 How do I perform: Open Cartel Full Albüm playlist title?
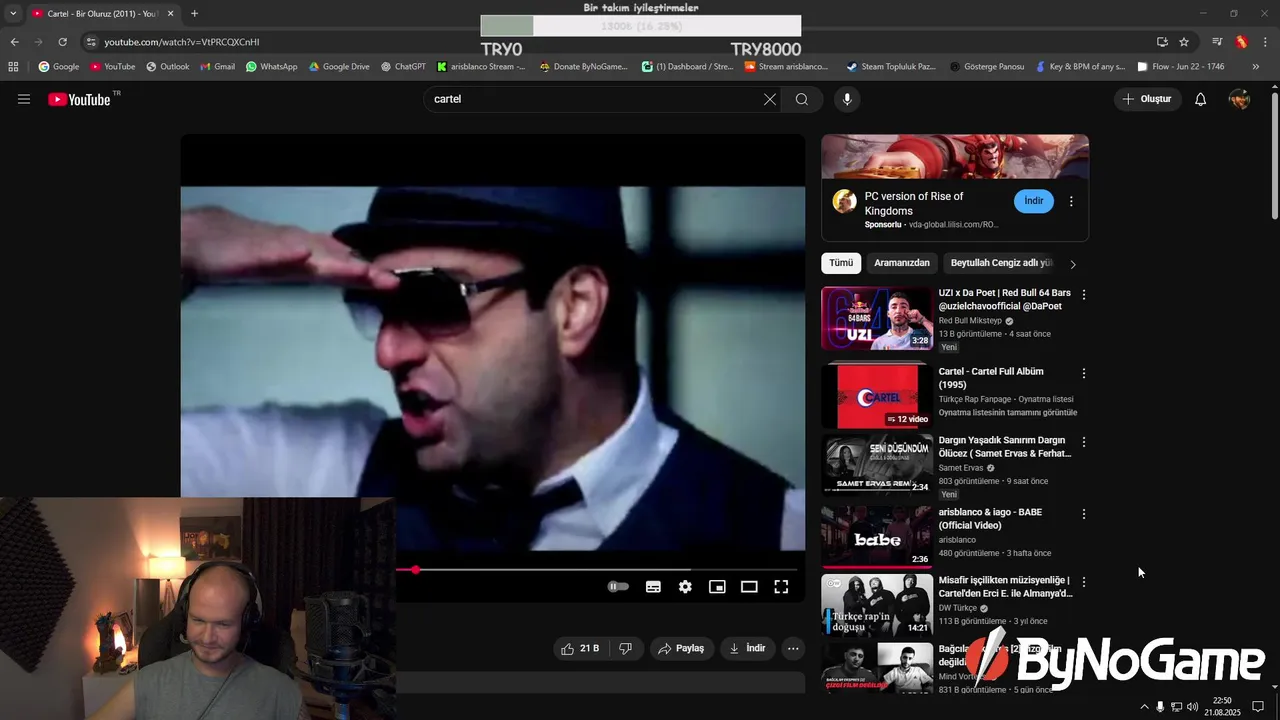click(991, 378)
